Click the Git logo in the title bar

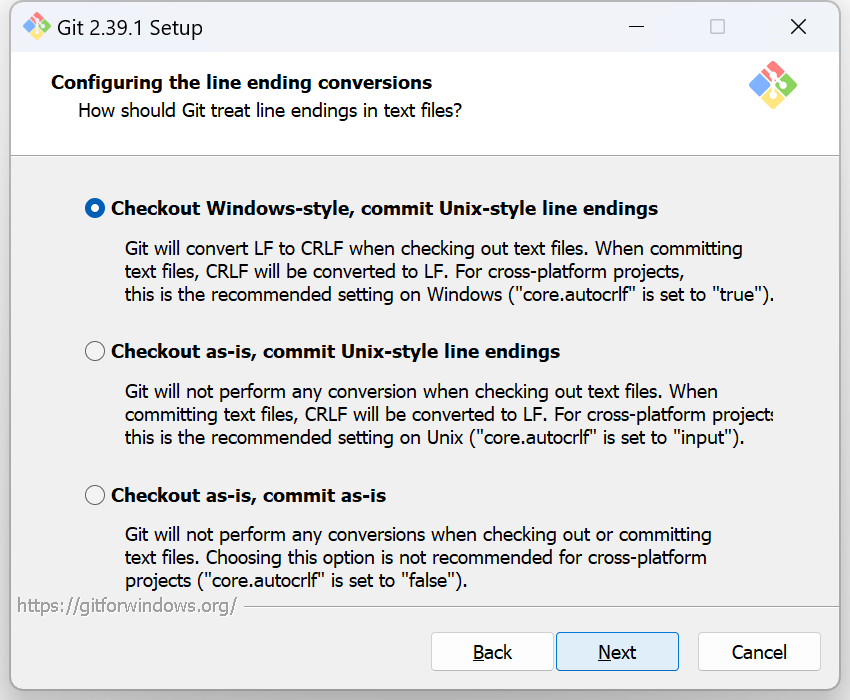pyautogui.click(x=36, y=27)
